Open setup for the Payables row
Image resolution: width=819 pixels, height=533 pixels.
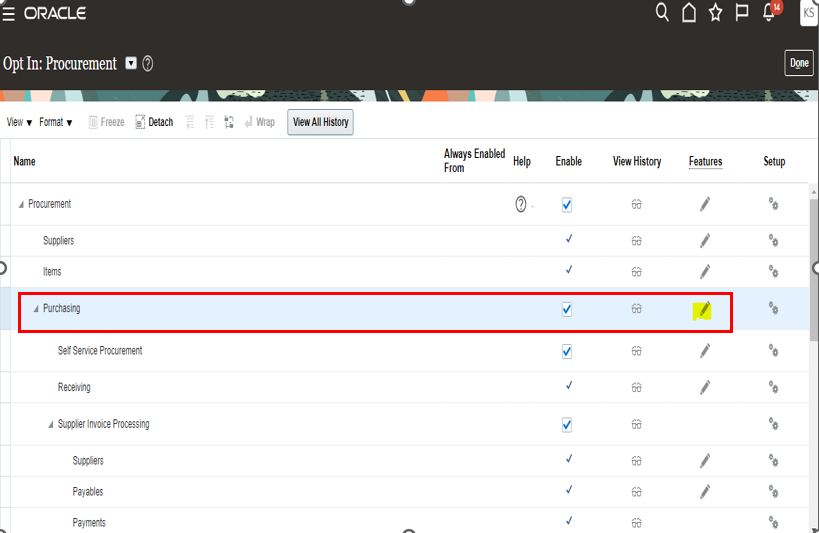774,491
